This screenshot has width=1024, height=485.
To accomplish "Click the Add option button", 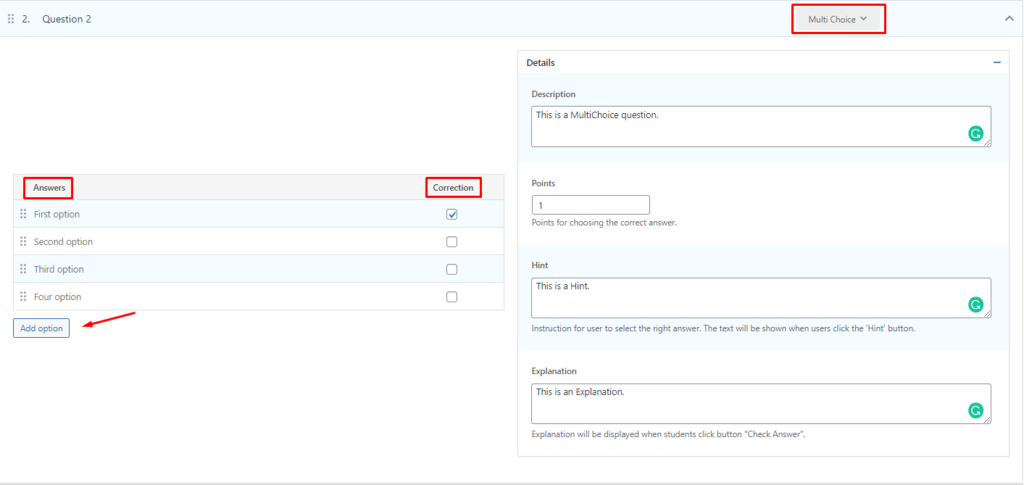I will 41,328.
